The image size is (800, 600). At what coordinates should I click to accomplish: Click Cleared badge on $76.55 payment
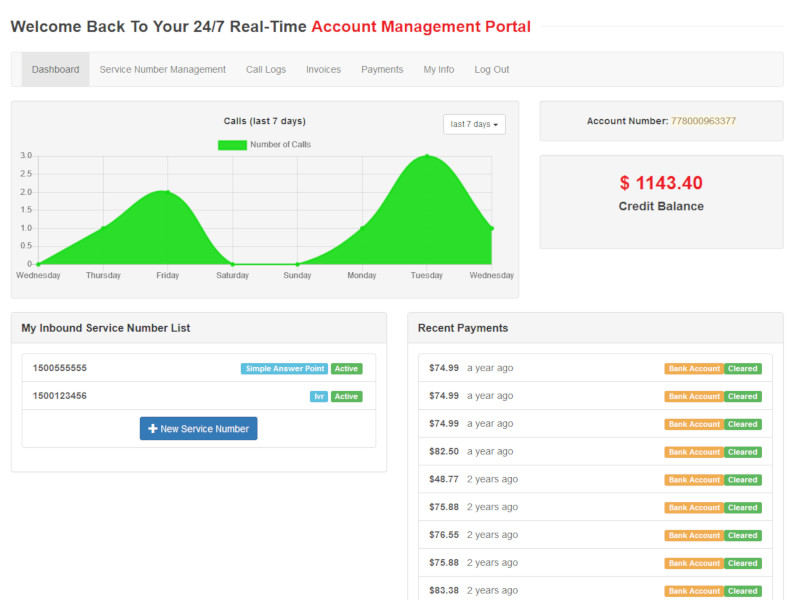742,536
